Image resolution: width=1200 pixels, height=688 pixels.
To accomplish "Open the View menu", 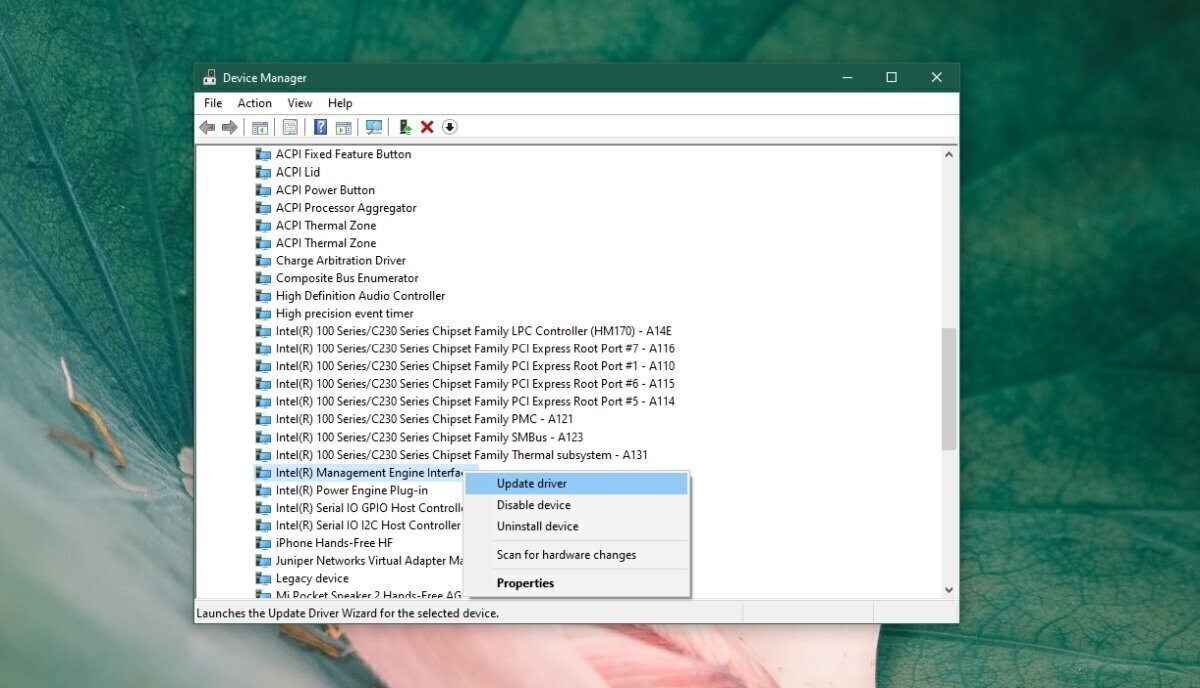I will 299,103.
